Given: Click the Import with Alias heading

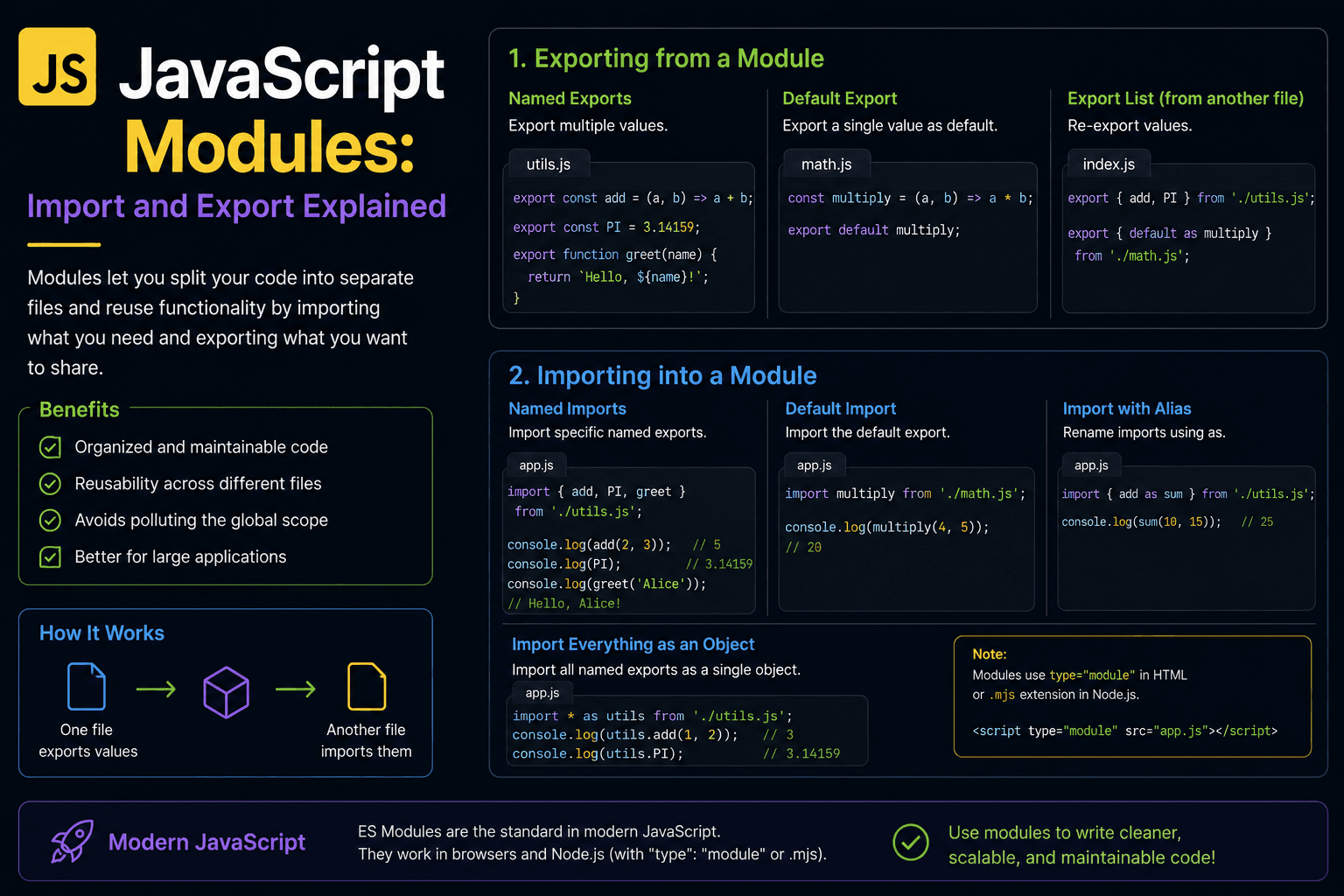Looking at the screenshot, I should point(1127,409).
